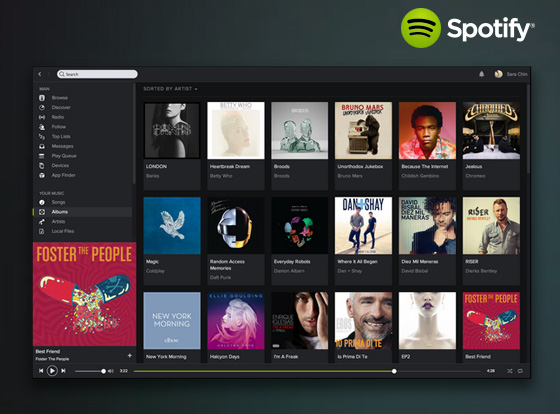Viewport: 560px width, 414px height.
Task: Click the Best Friend now-playing title
Action: tap(48, 351)
